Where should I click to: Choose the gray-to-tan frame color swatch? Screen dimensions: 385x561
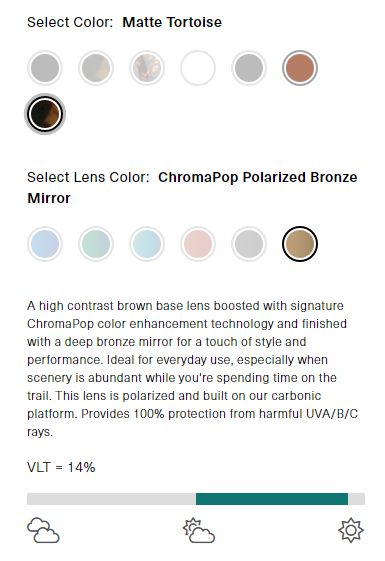(96, 68)
